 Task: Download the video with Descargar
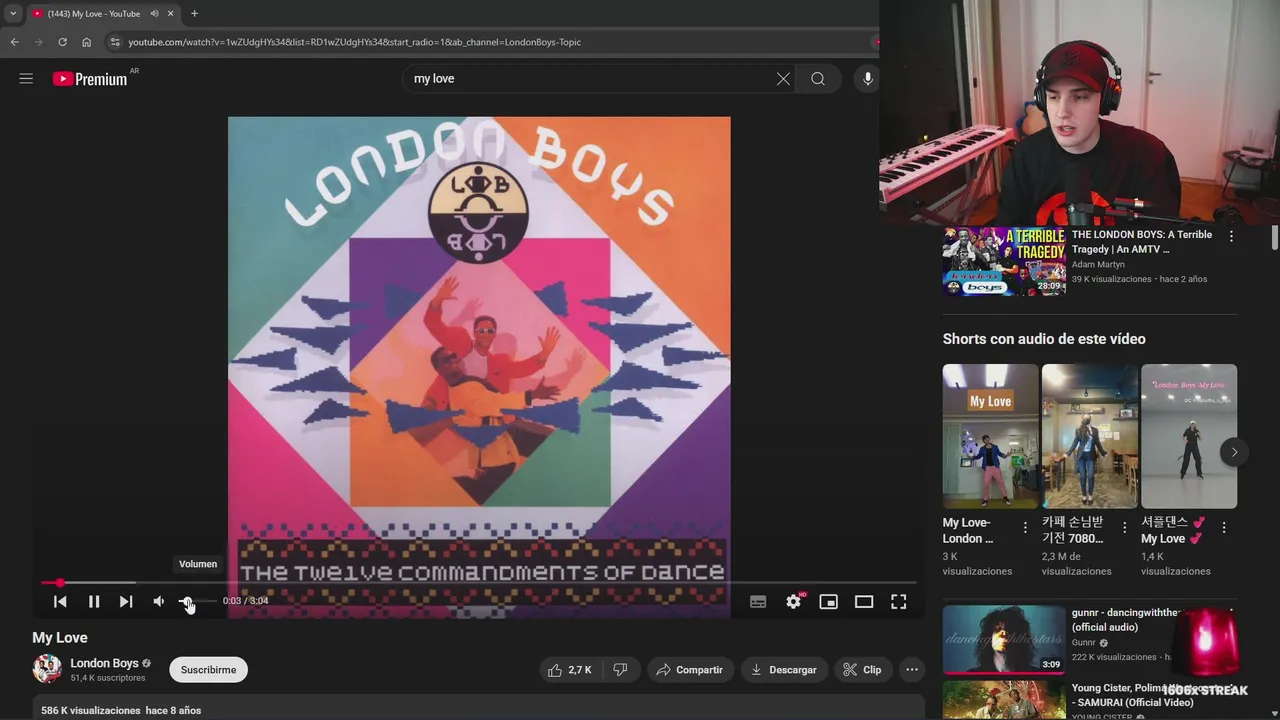[784, 670]
